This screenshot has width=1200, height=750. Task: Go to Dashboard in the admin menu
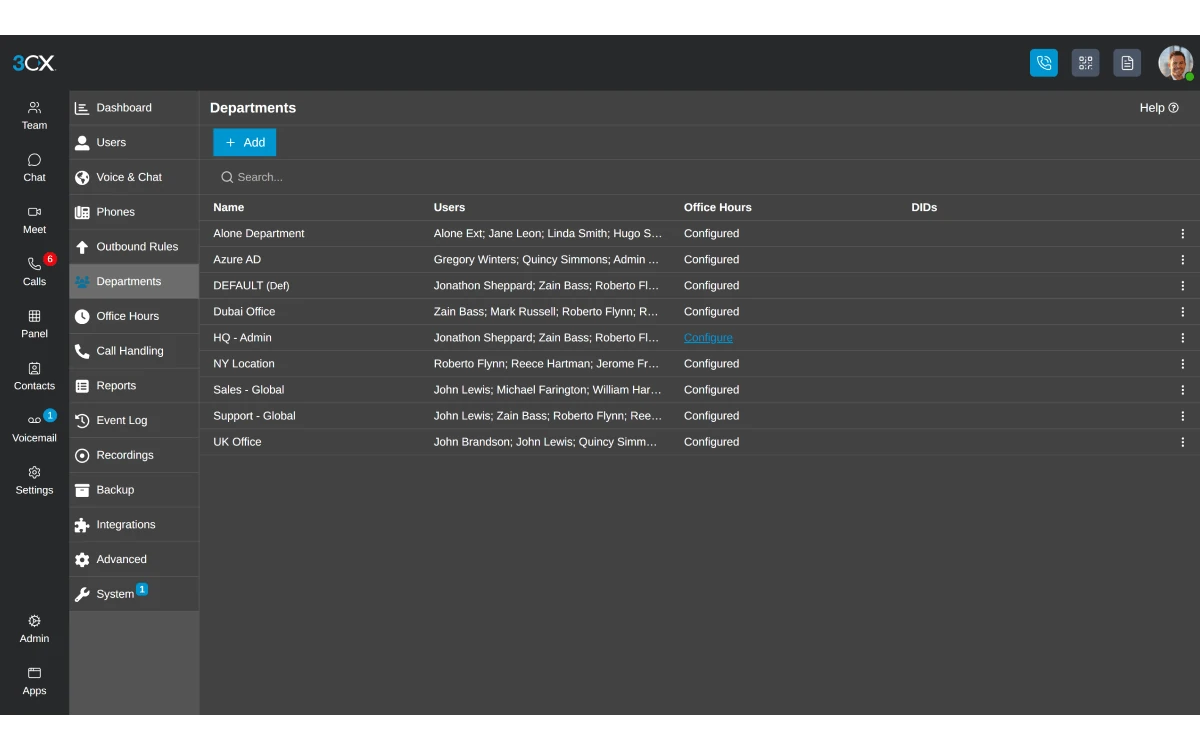134,108
